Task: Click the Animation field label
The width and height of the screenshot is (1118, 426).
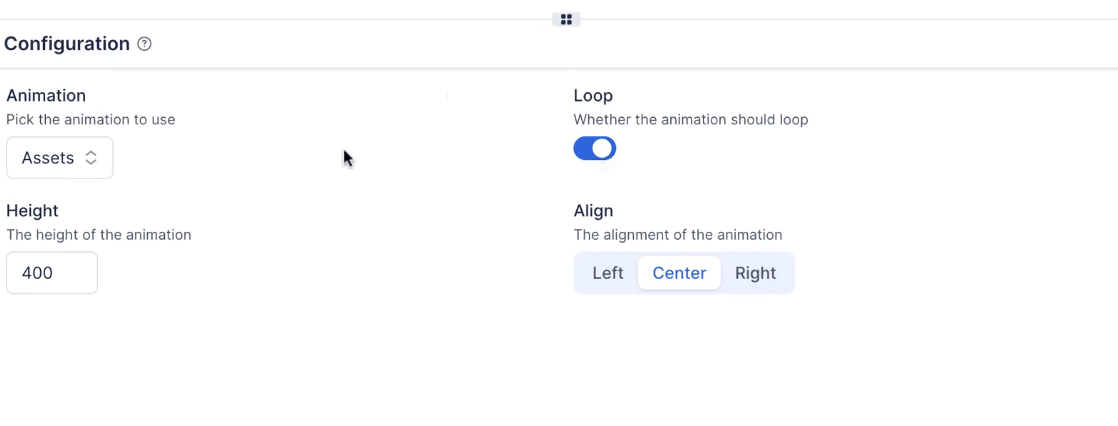Action: click(x=46, y=96)
